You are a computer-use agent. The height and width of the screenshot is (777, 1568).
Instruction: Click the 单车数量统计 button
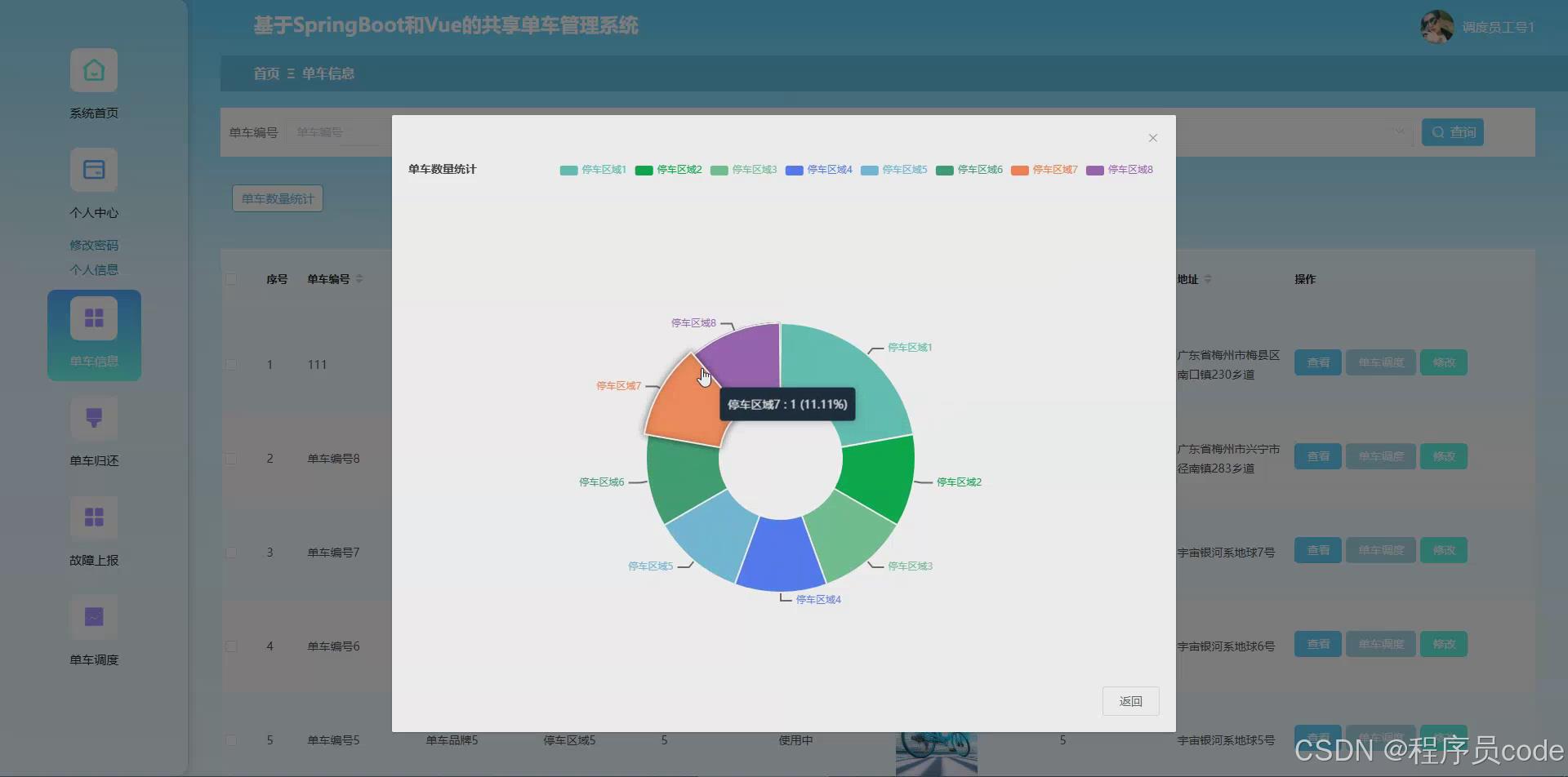[x=277, y=198]
